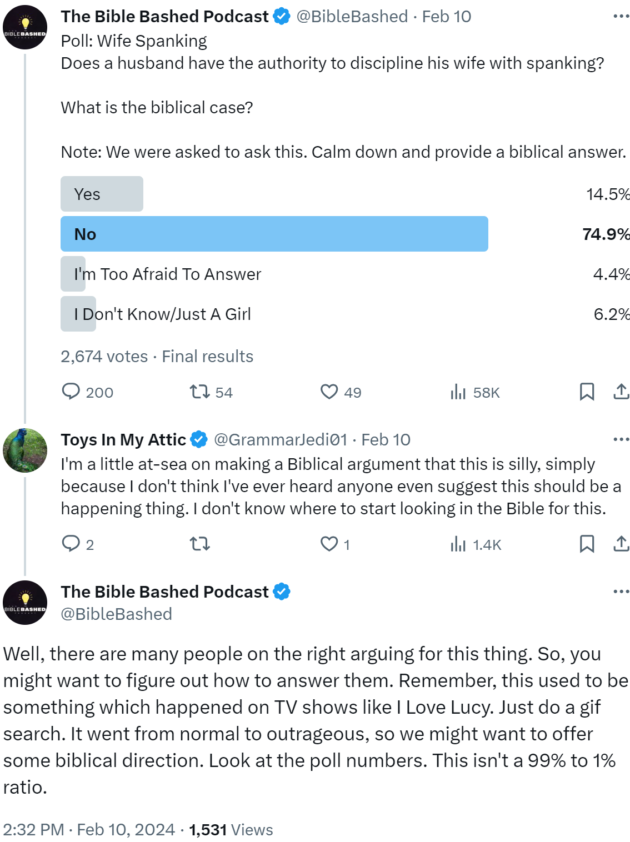Open more options on Toys In My Attic's tweet
Image resolution: width=630 pixels, height=842 pixels.
tap(621, 439)
